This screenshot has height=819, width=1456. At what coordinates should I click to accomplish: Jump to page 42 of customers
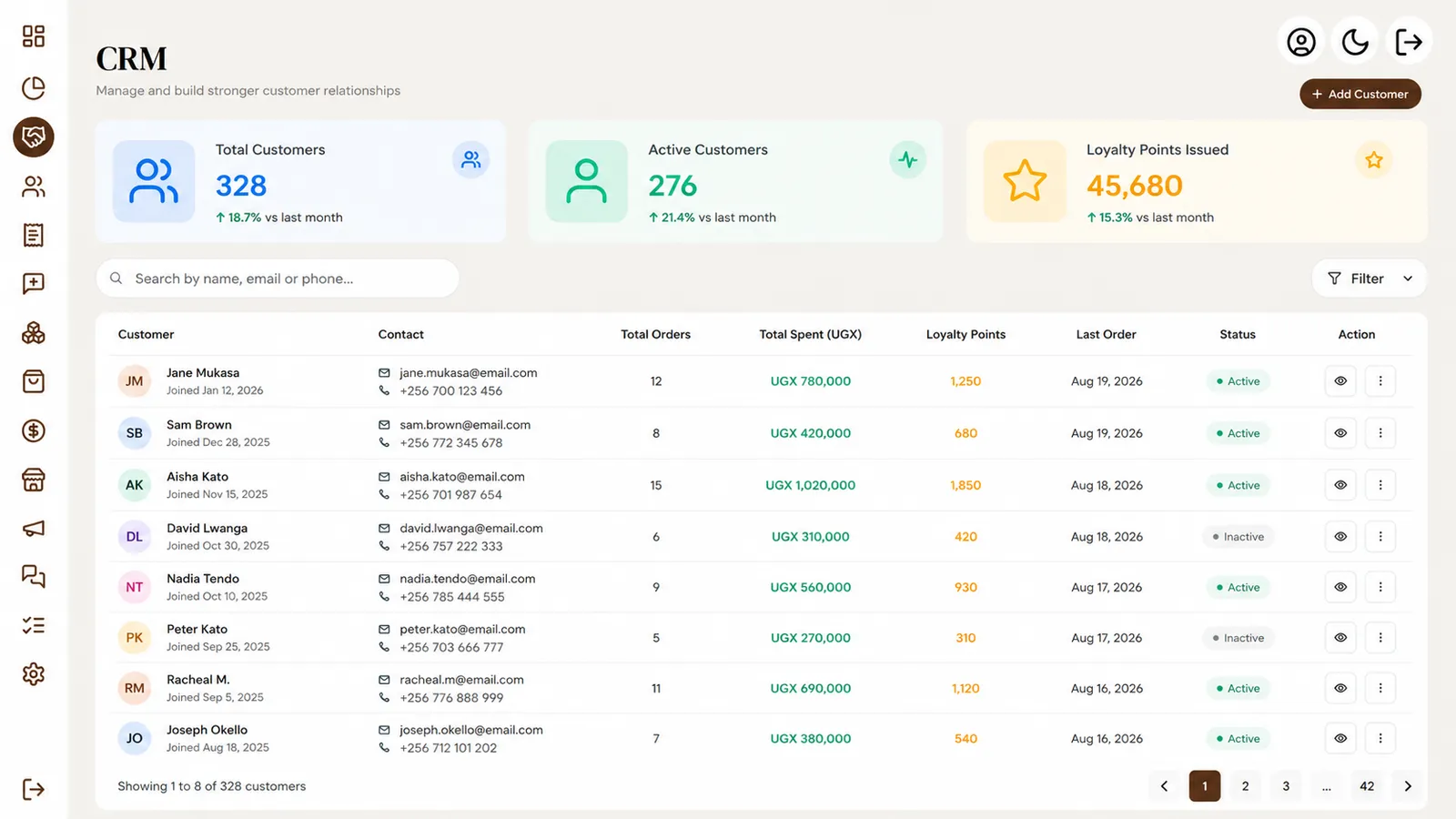[1367, 786]
